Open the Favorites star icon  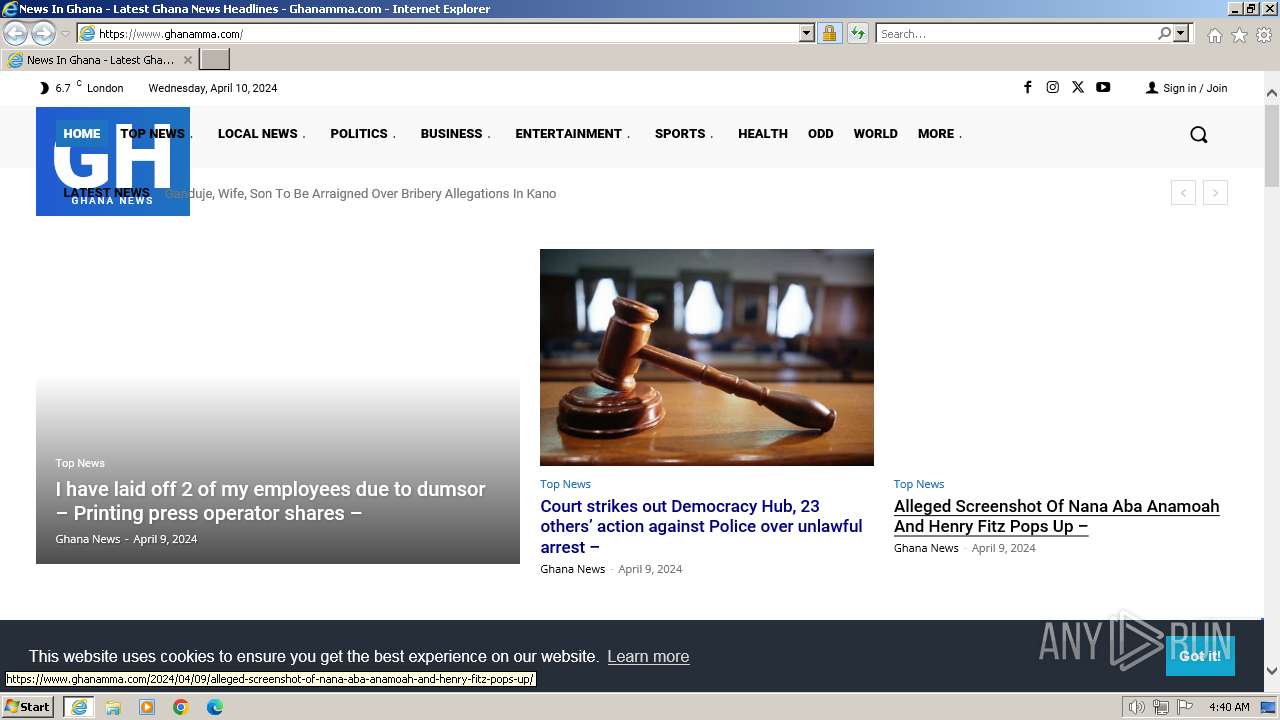pyautogui.click(x=1239, y=35)
